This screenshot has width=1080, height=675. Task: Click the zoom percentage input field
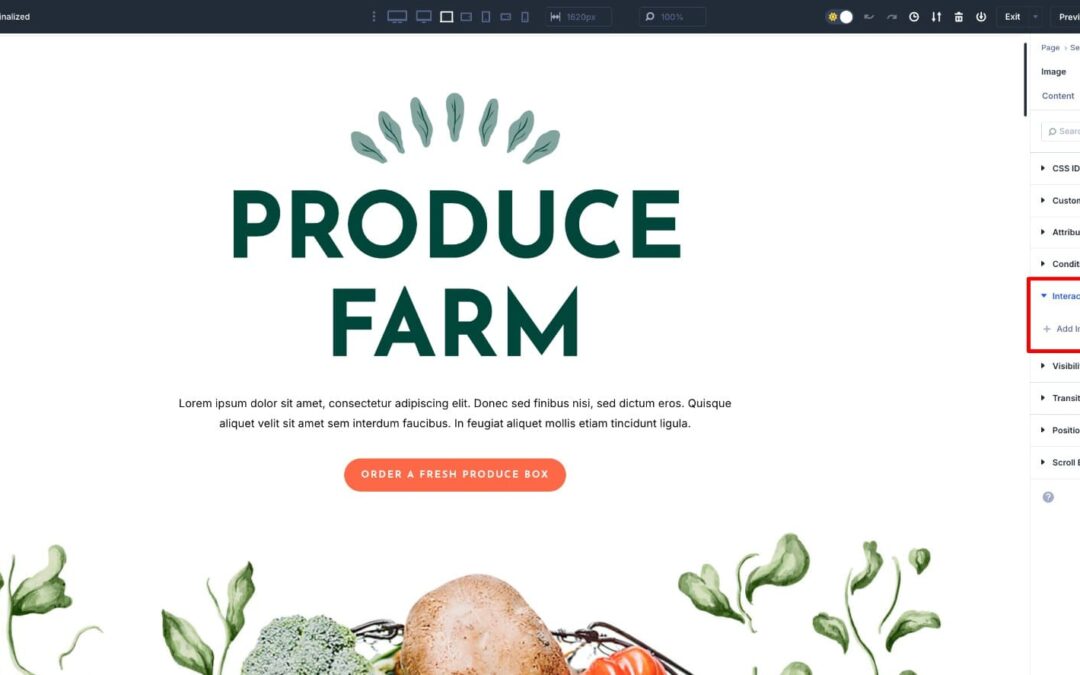point(672,17)
